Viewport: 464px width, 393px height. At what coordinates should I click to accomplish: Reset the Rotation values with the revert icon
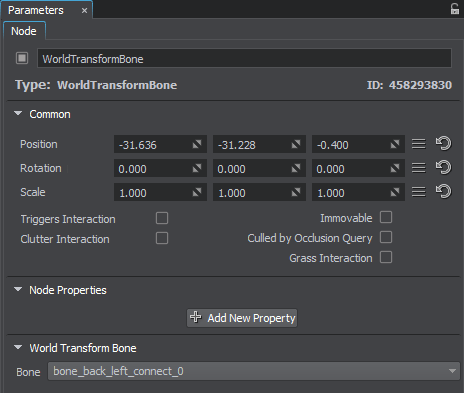[x=443, y=168]
